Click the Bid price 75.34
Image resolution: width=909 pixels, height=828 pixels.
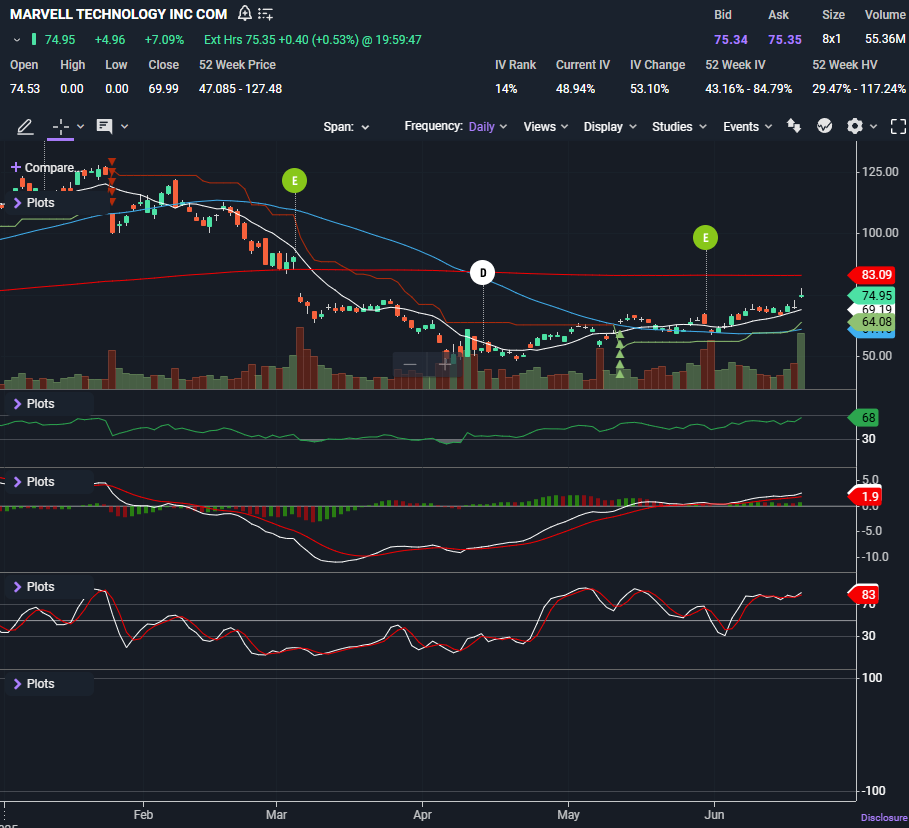[730, 40]
